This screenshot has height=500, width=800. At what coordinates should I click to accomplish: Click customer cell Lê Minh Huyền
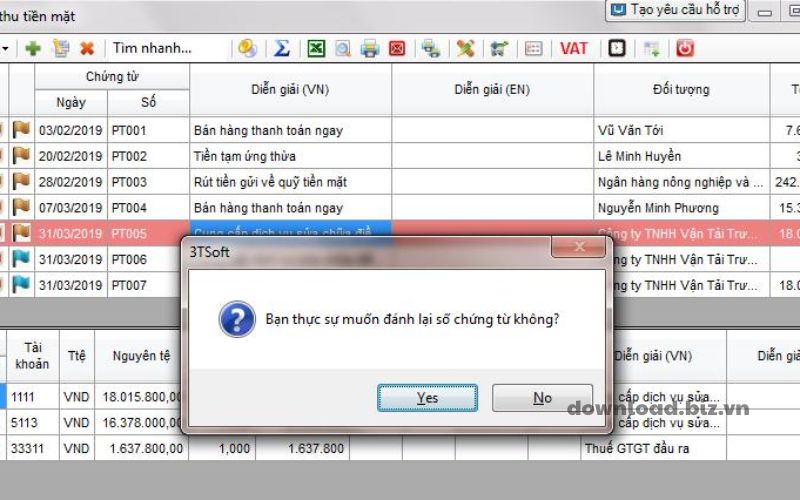pos(682,156)
